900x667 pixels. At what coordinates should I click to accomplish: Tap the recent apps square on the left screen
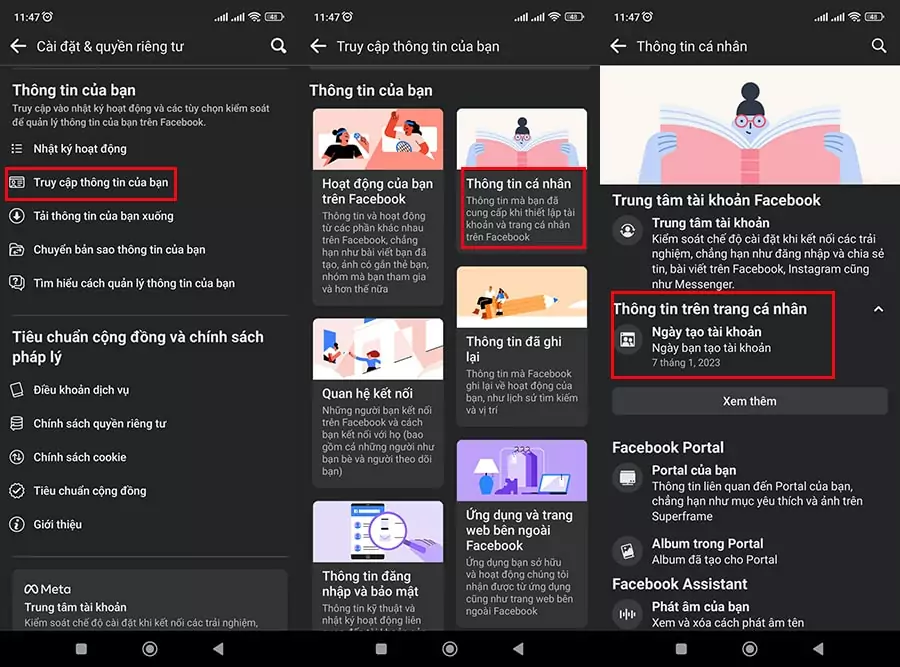pos(82,649)
